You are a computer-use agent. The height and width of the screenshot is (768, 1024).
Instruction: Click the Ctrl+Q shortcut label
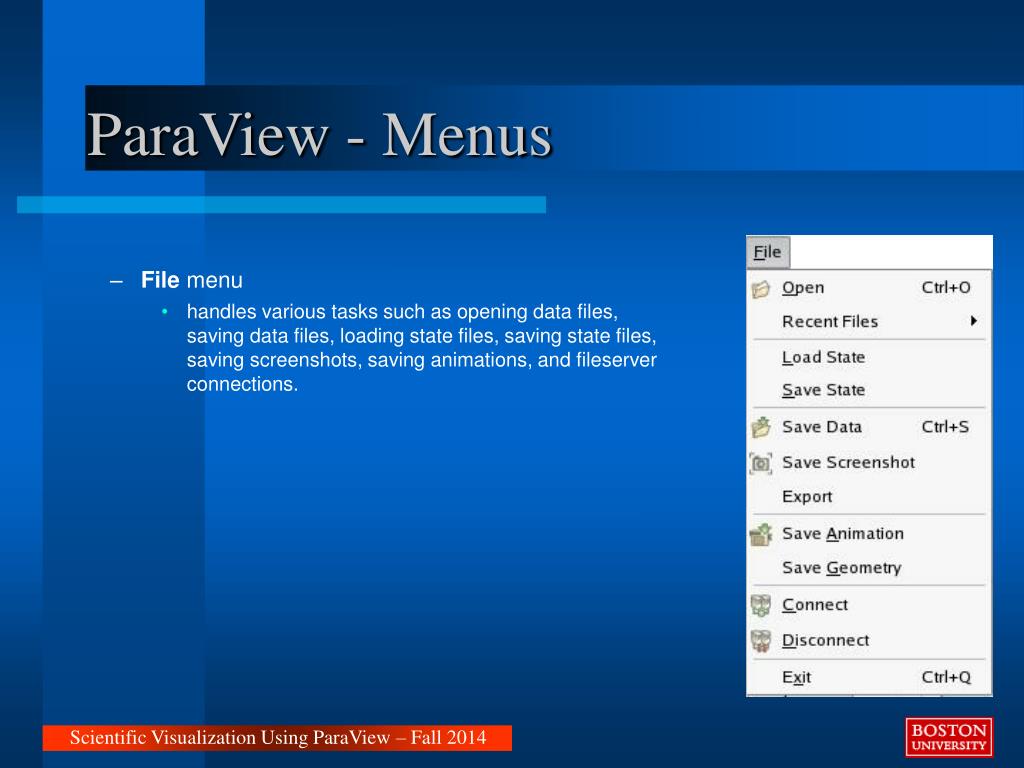946,677
